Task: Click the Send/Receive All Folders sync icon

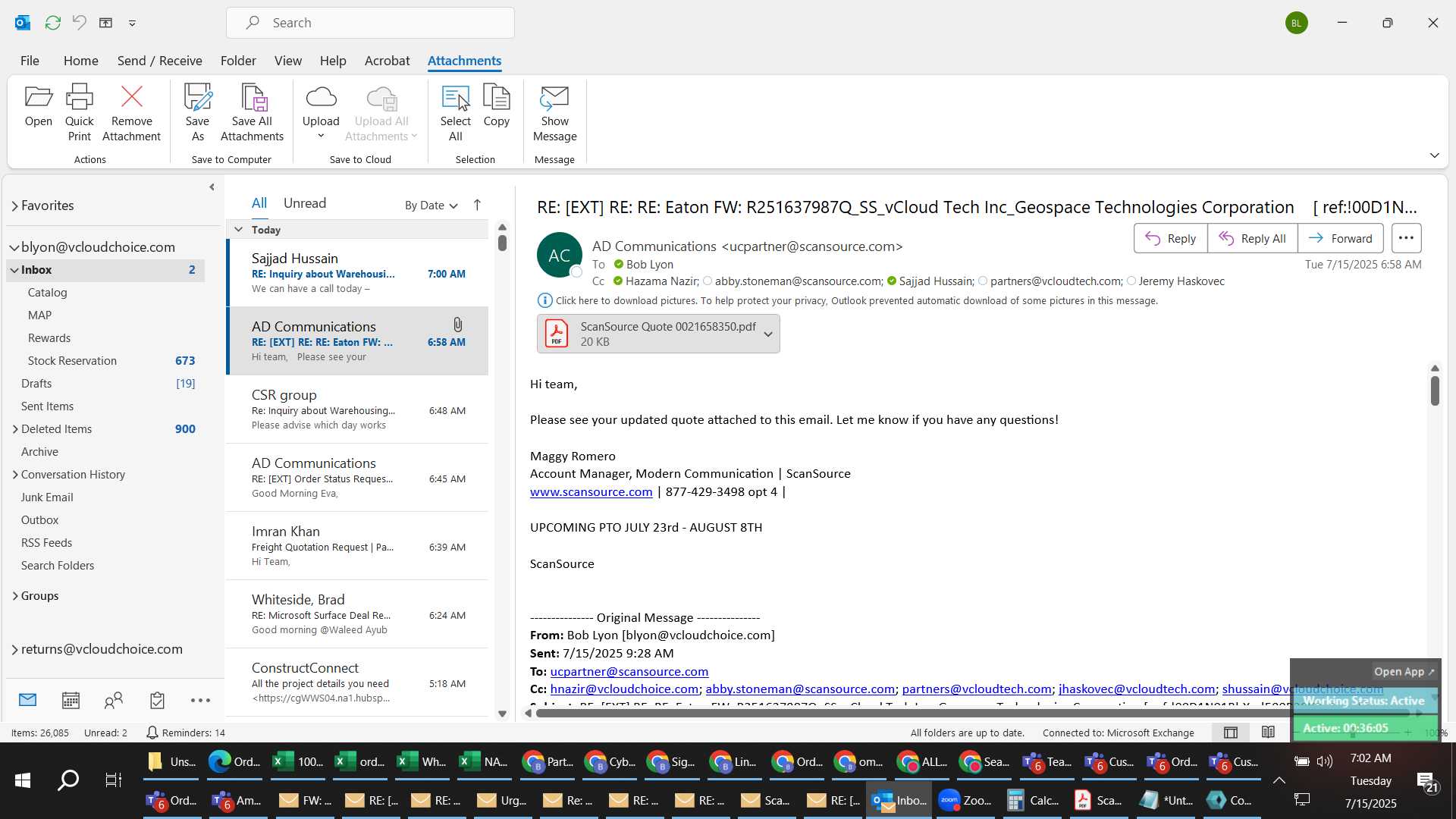Action: coord(52,23)
